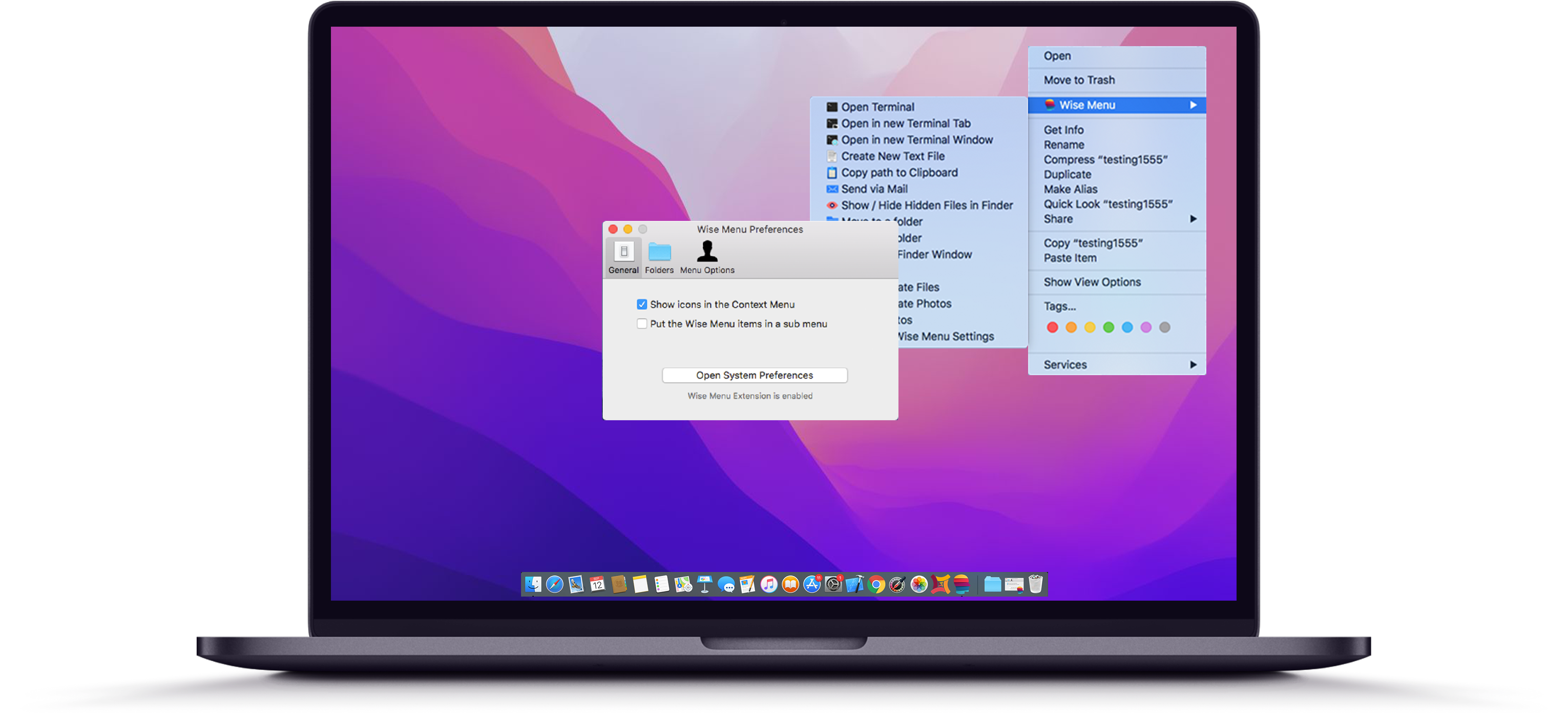Viewport: 1568px width, 717px height.
Task: Close the Wise Menu Preferences window
Action: [613, 230]
